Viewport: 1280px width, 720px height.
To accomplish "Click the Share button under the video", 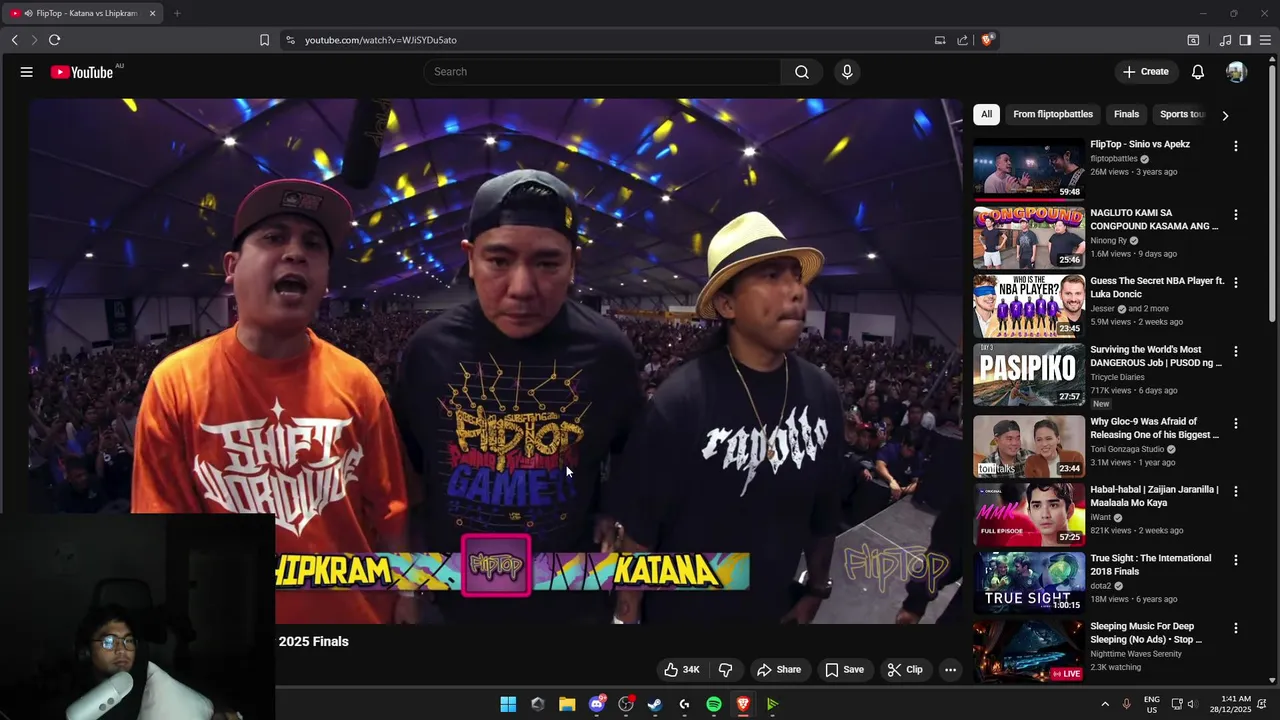I will point(779,670).
